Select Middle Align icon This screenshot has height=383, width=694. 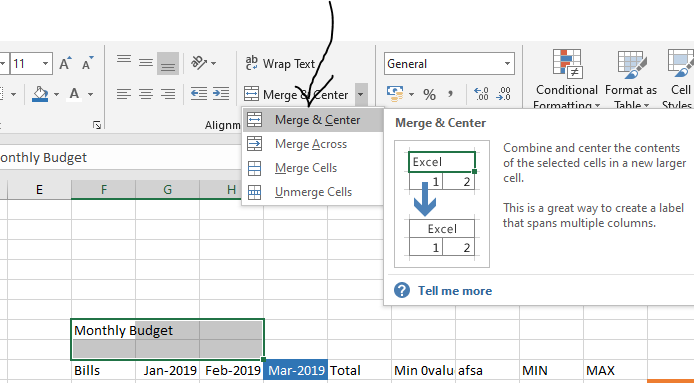point(146,63)
